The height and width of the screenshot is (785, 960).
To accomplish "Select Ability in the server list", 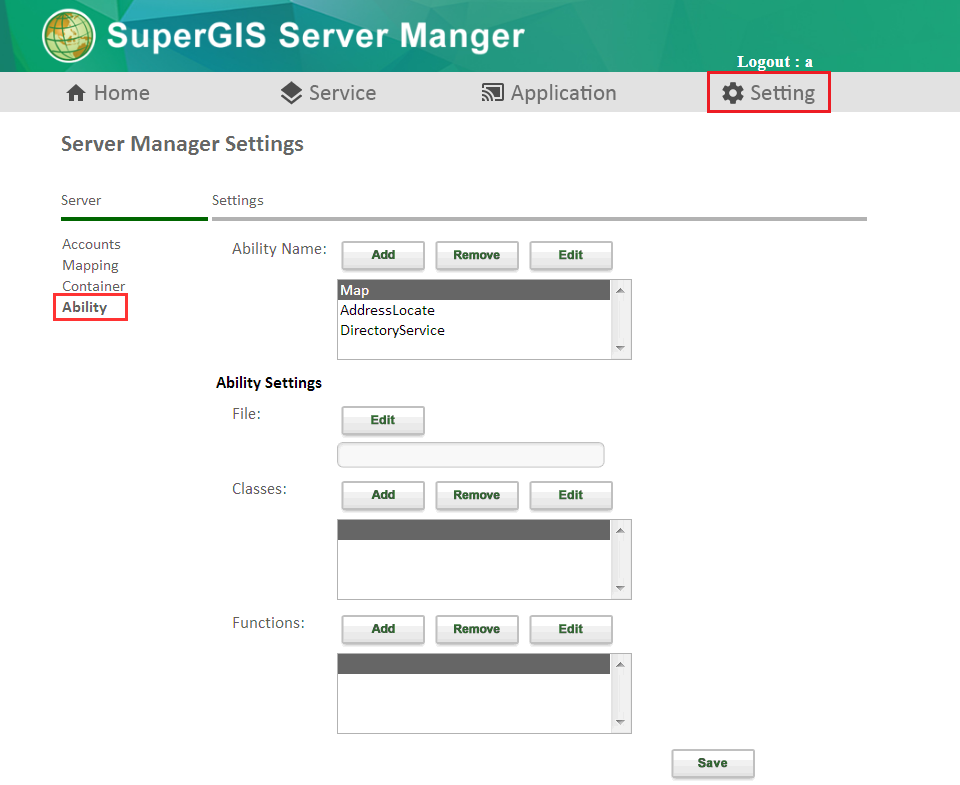I will coord(84,307).
